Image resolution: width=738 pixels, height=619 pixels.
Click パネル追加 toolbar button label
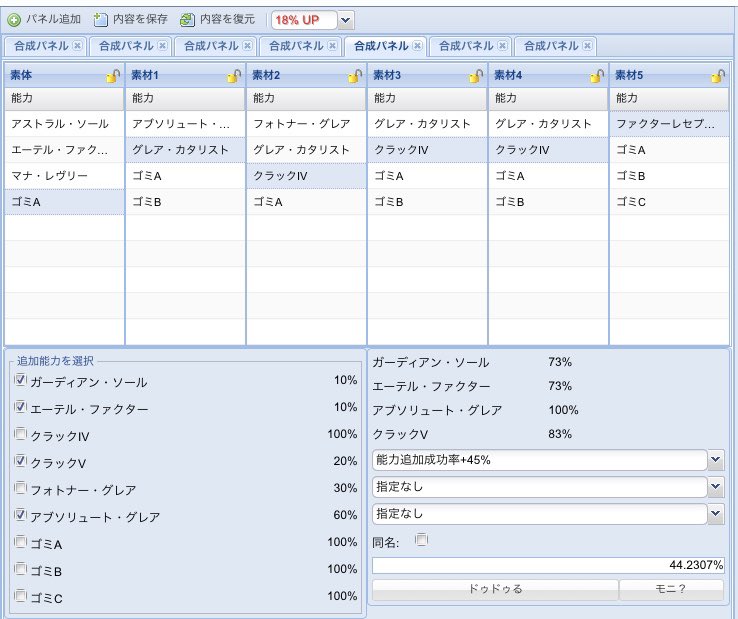pyautogui.click(x=53, y=19)
